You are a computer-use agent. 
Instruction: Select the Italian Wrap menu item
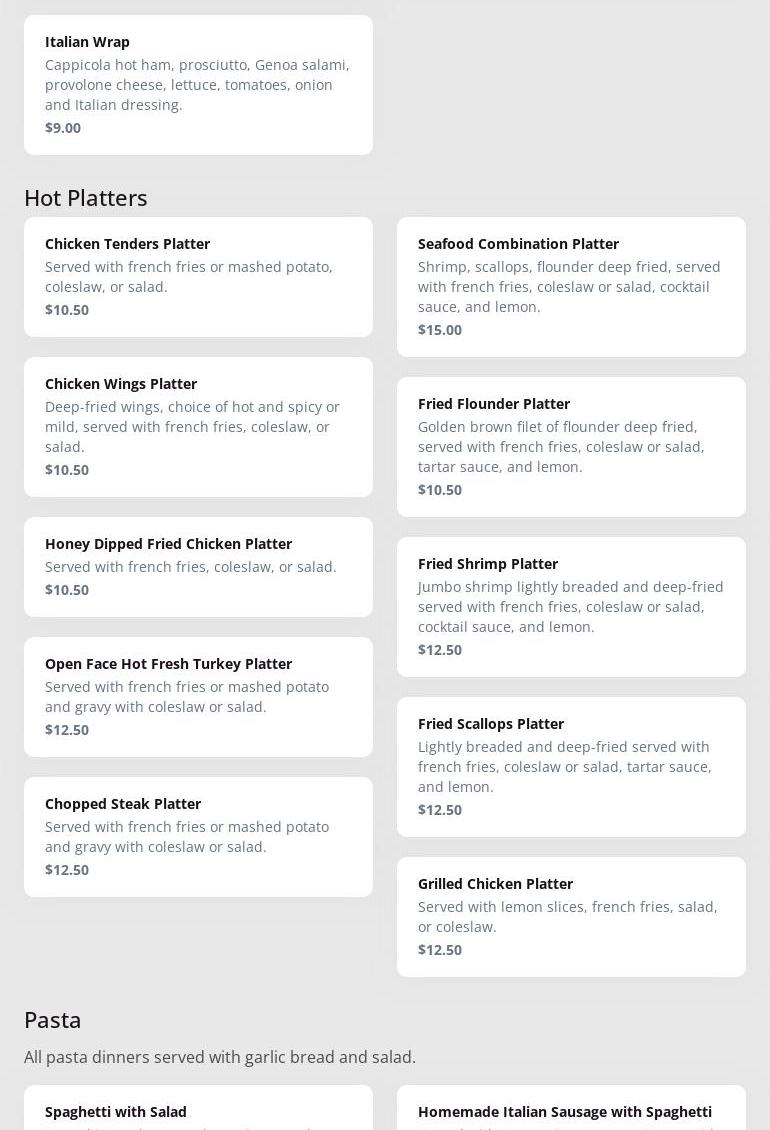click(x=198, y=84)
